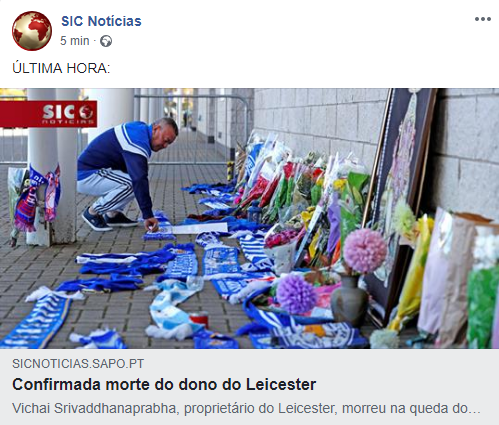Viewport: 499px width, 425px height.
Task: Click description starting with Vichai Srivaddhanaprabha
Action: (246, 408)
